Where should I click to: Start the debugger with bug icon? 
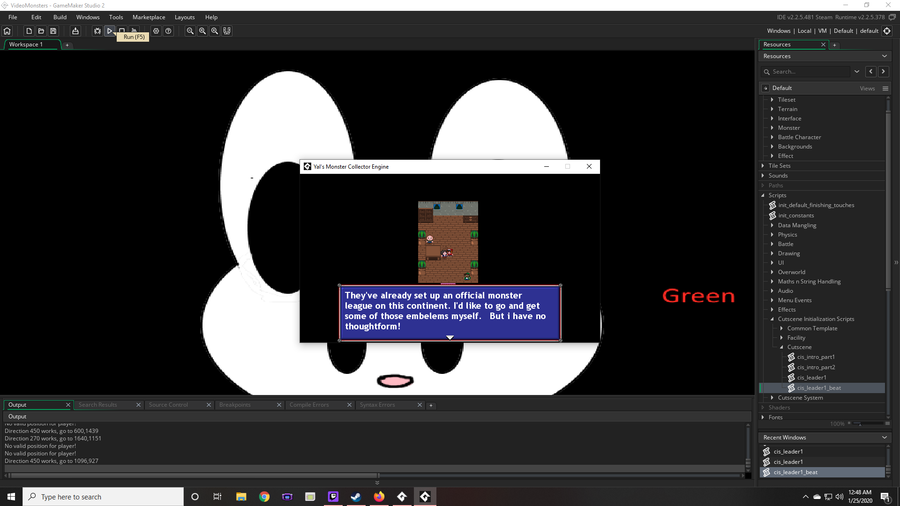[98, 31]
